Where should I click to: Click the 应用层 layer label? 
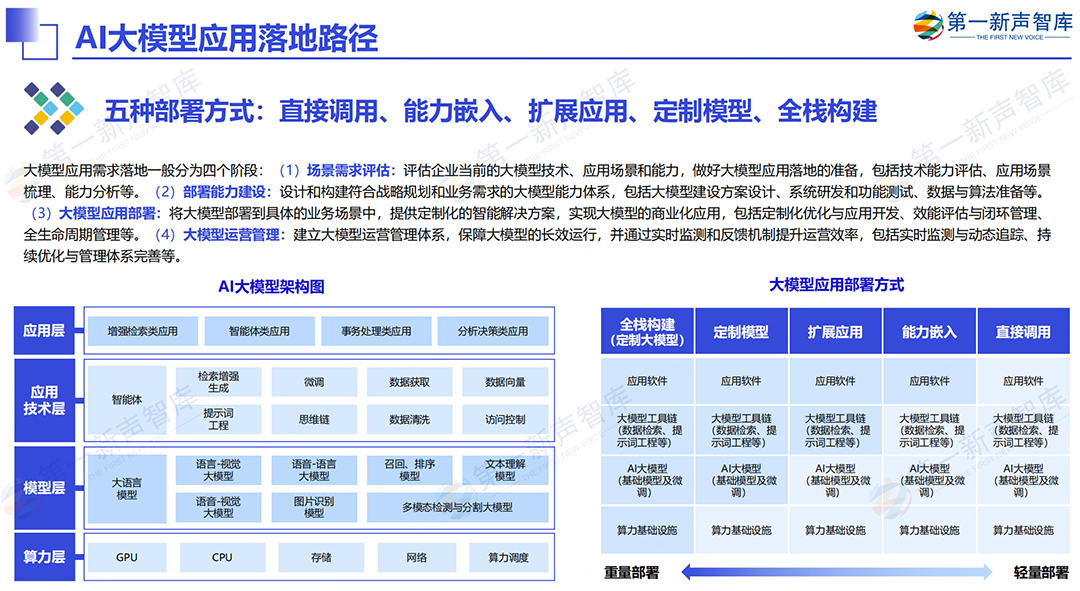44,331
